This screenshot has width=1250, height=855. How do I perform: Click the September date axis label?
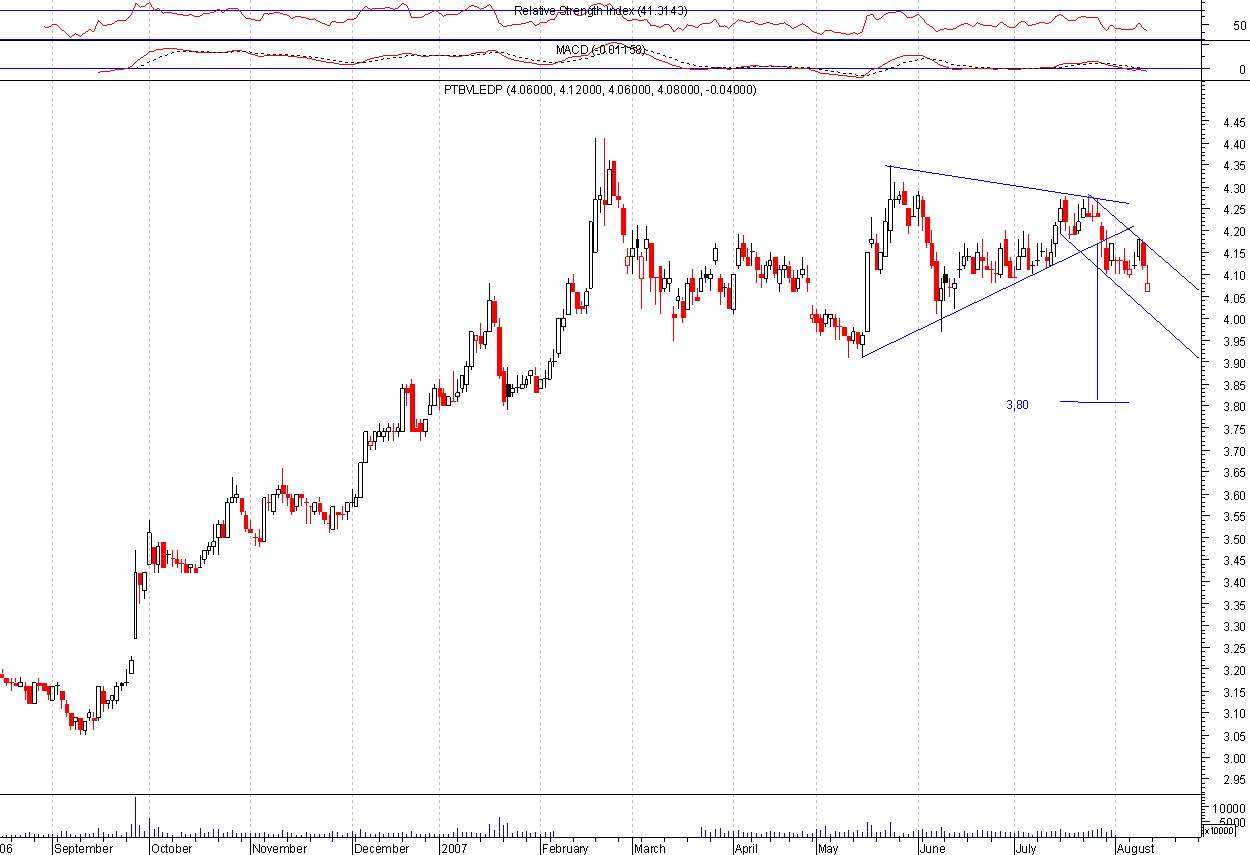84,848
